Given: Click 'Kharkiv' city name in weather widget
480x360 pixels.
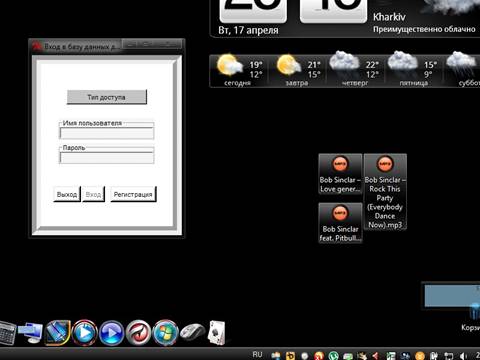Looking at the screenshot, I should coord(389,17).
